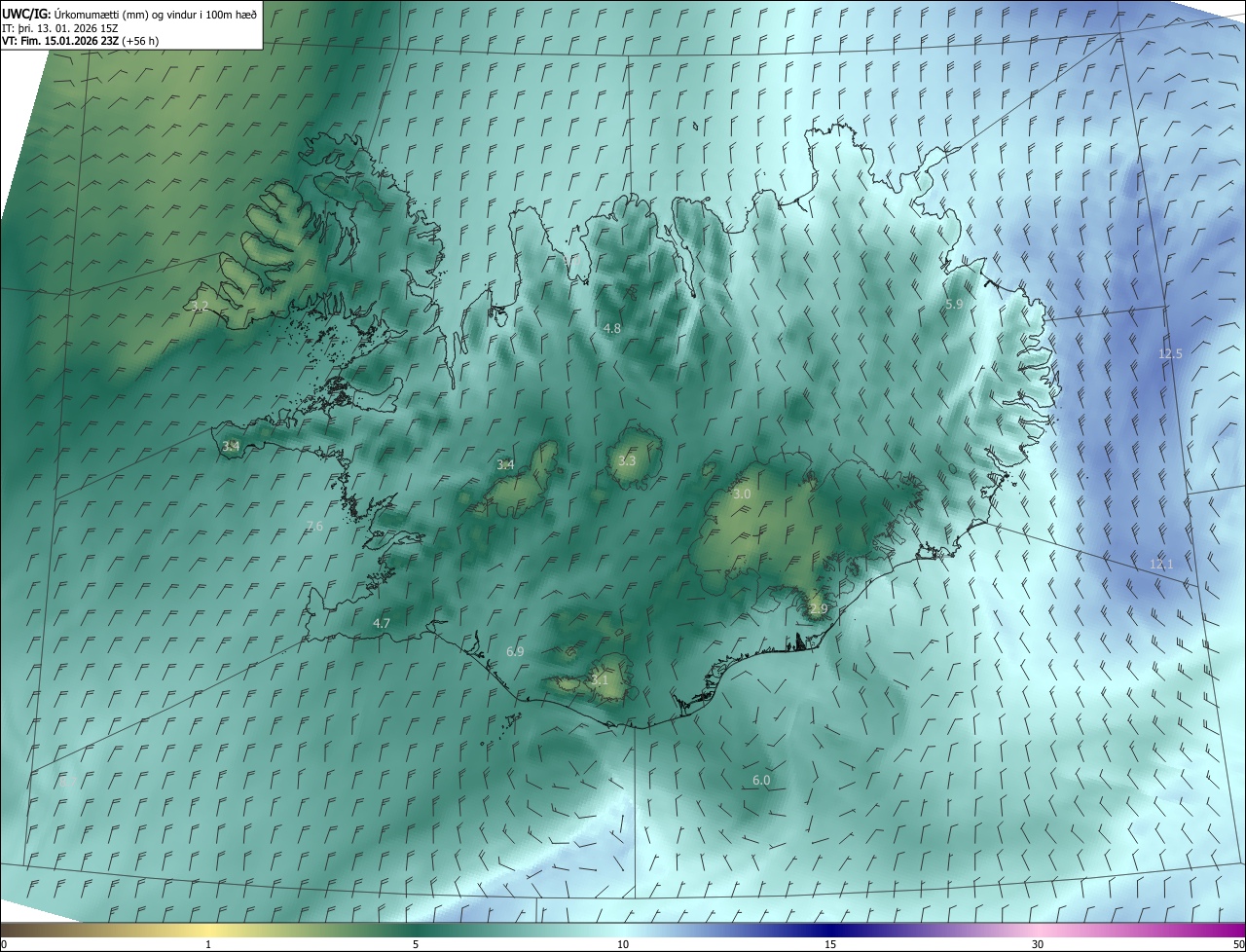The width and height of the screenshot is (1246, 952).
Task: Select the 3.1 value on Mýrdalsjökull glacier
Action: point(600,680)
